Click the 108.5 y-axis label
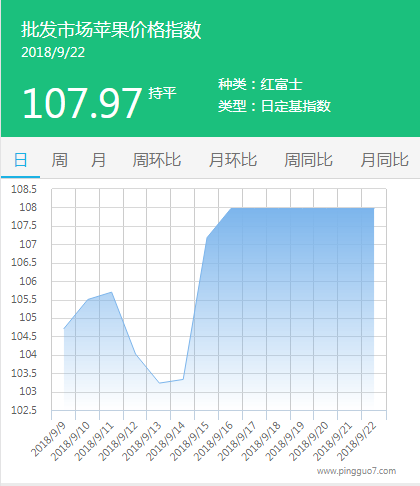 (x=24, y=189)
